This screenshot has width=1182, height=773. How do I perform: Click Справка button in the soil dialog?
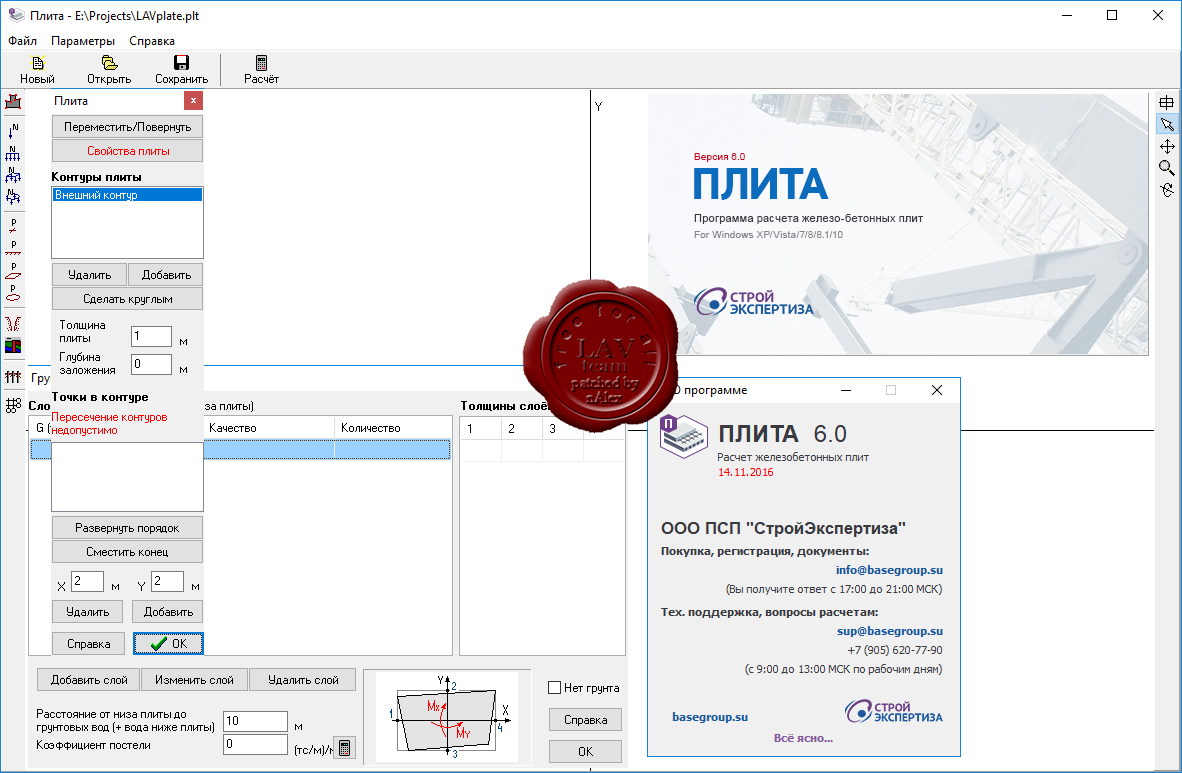click(585, 720)
